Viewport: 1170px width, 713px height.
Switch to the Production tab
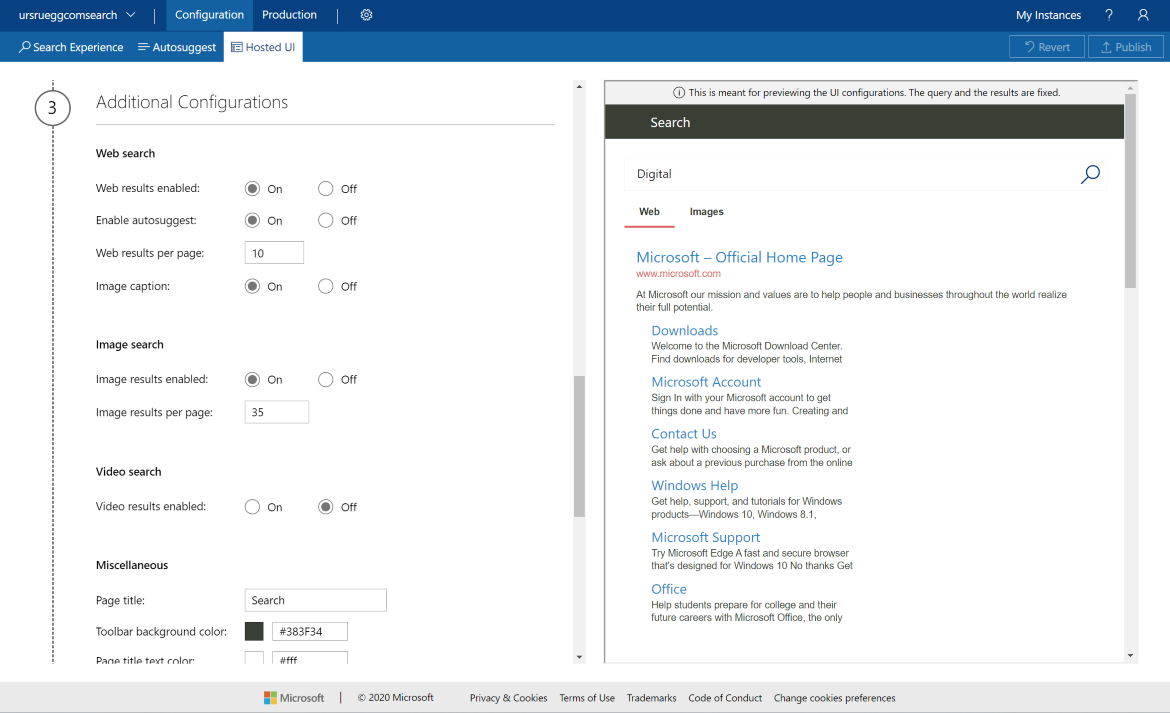(x=290, y=15)
